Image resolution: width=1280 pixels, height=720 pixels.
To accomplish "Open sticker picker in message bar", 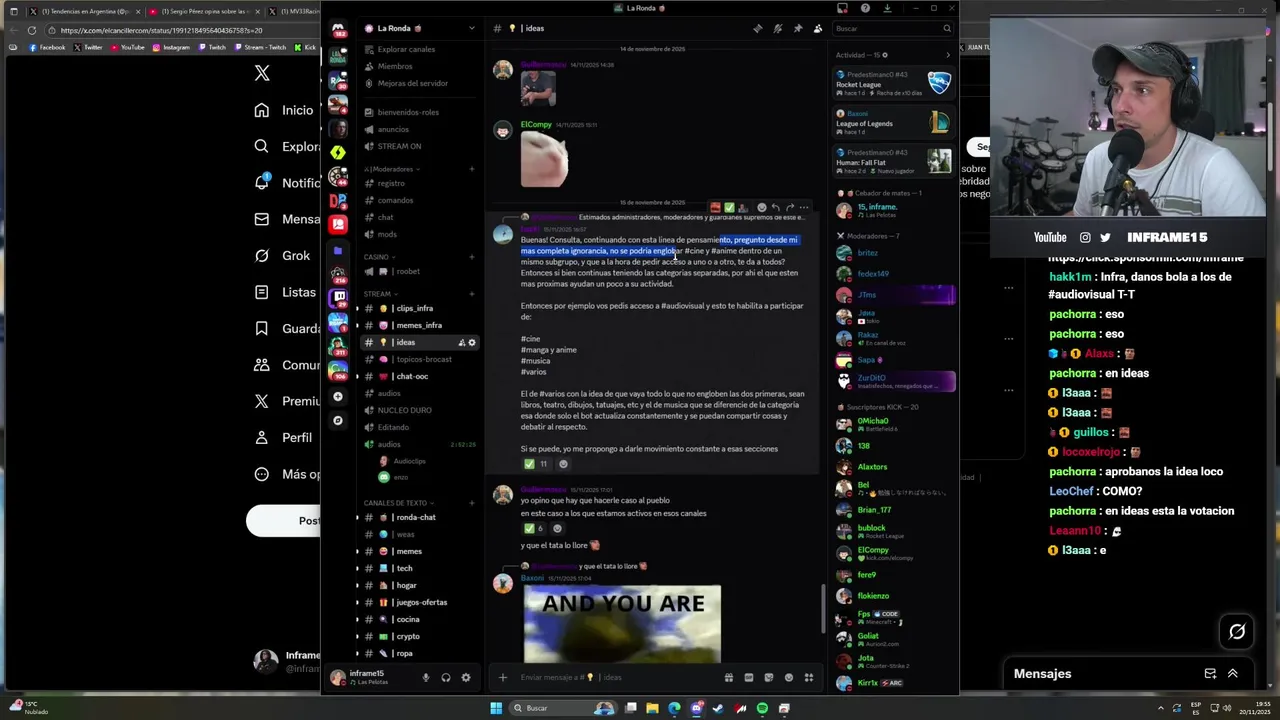I will pos(768,677).
